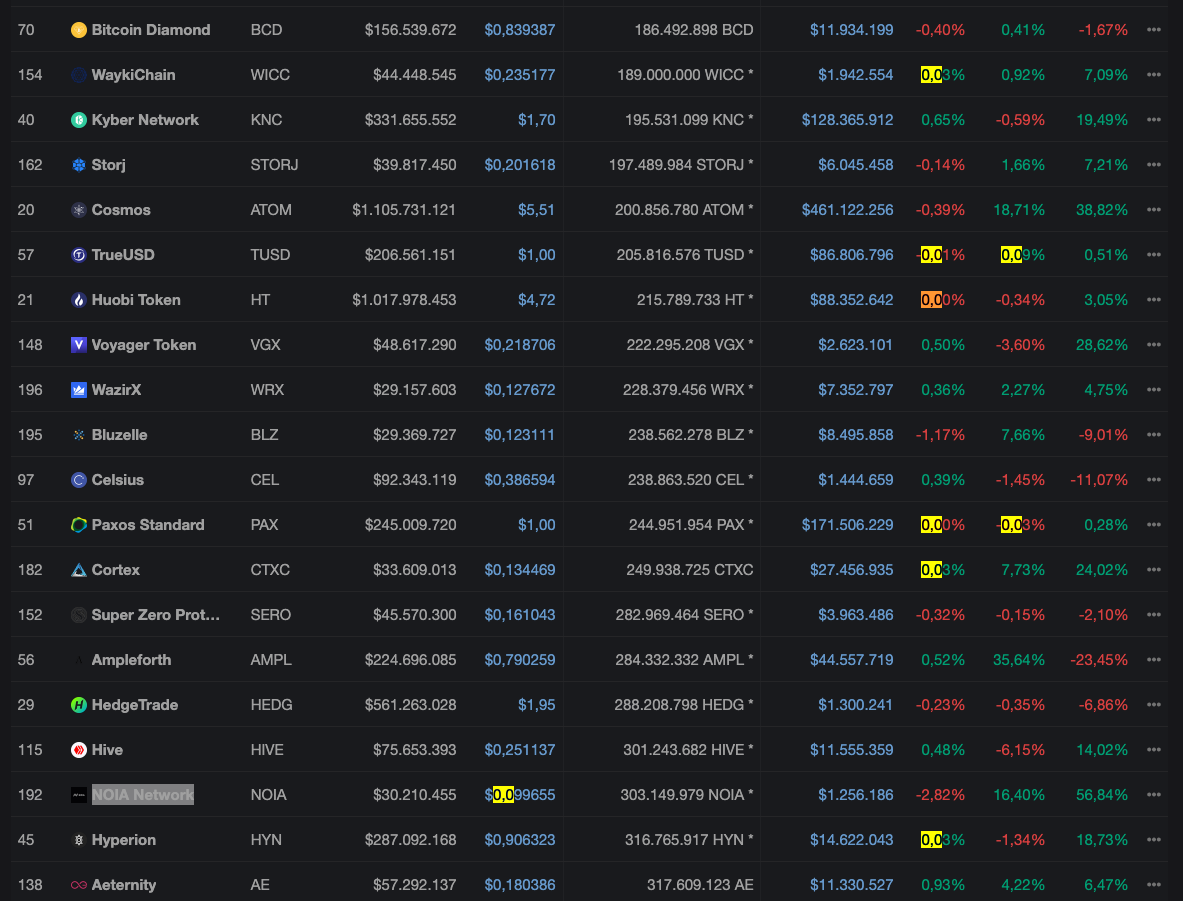Viewport: 1183px width, 901px height.
Task: Click the Aeternity infinity logo icon
Action: (79, 885)
